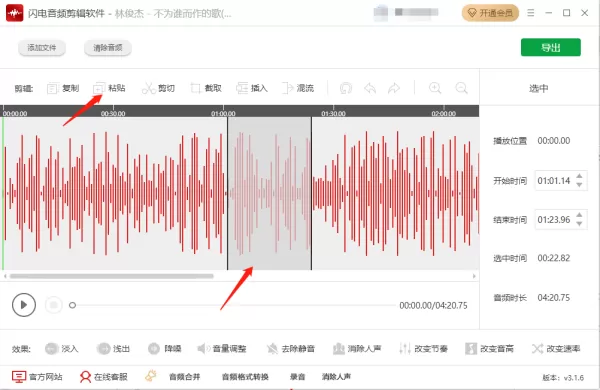This screenshot has width=600, height=390.
Task: Click the playback progress slider handle
Action: coord(72,305)
